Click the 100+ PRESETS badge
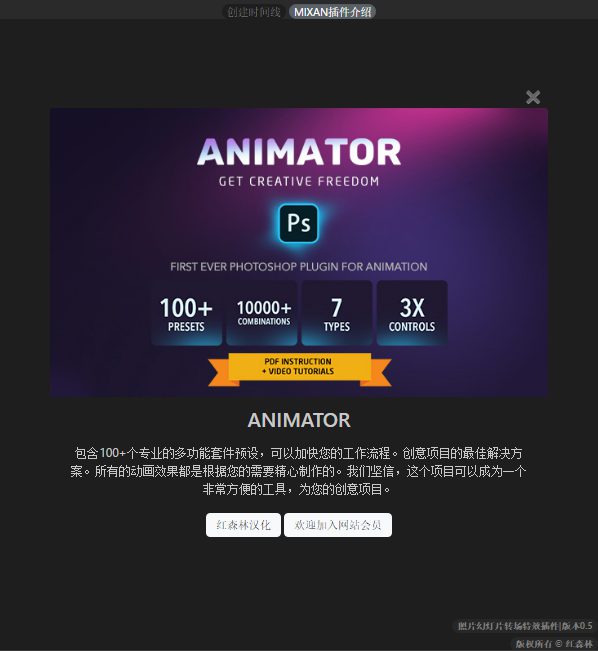The image size is (598, 651). tap(186, 313)
